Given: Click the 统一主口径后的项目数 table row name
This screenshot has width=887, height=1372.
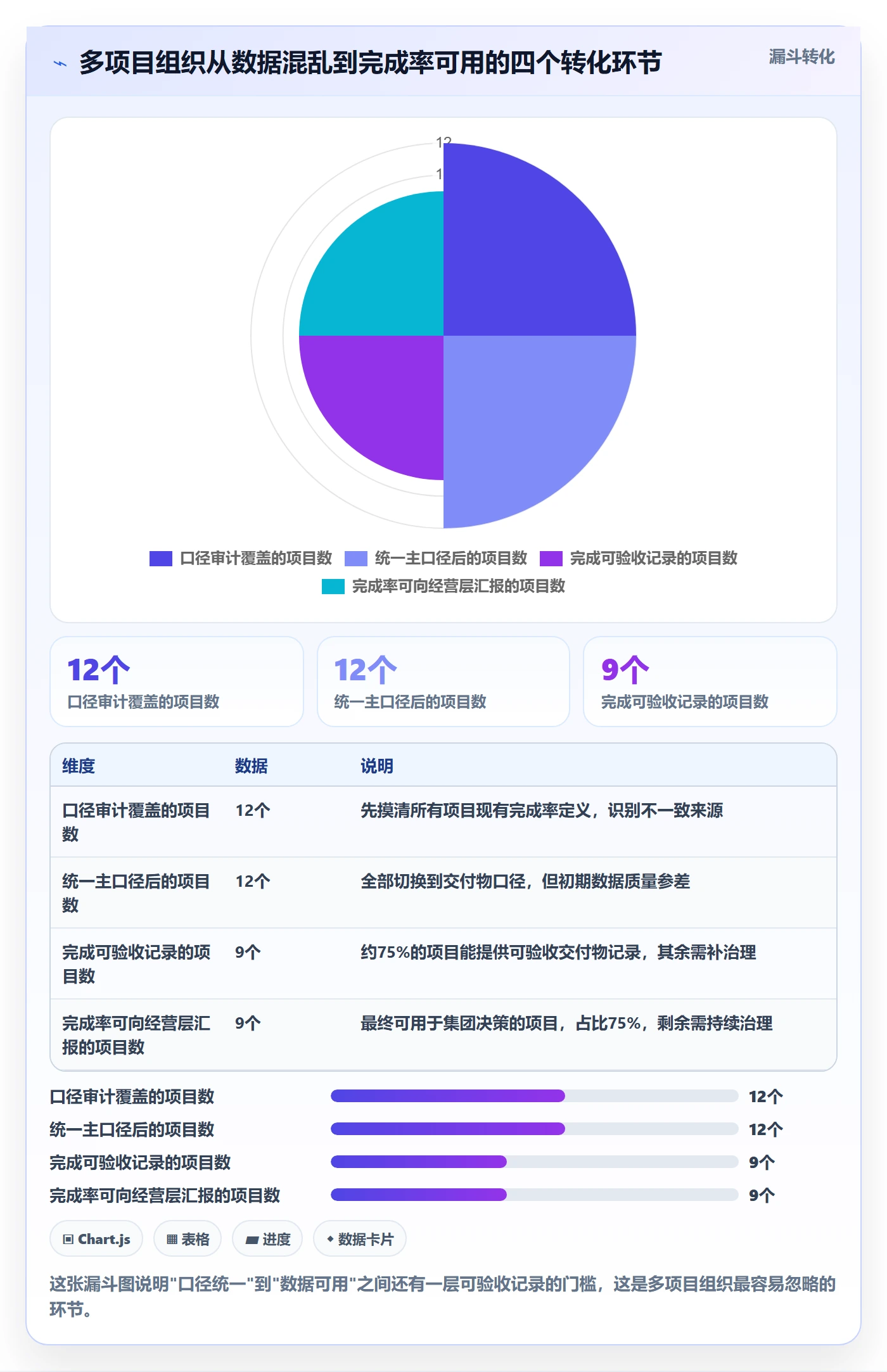Looking at the screenshot, I should coord(136,893).
